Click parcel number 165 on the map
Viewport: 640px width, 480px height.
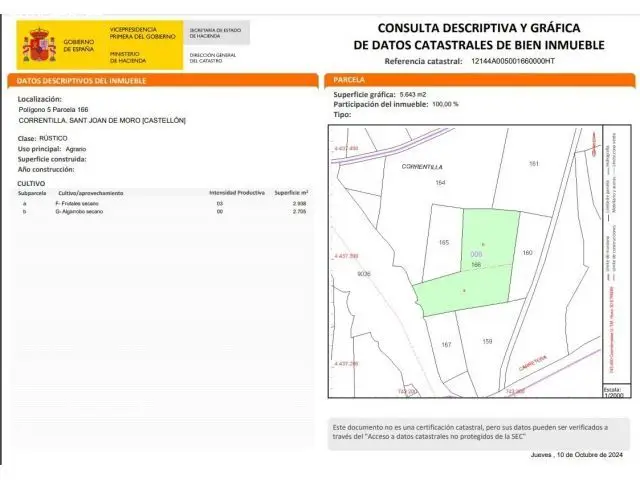click(444, 242)
